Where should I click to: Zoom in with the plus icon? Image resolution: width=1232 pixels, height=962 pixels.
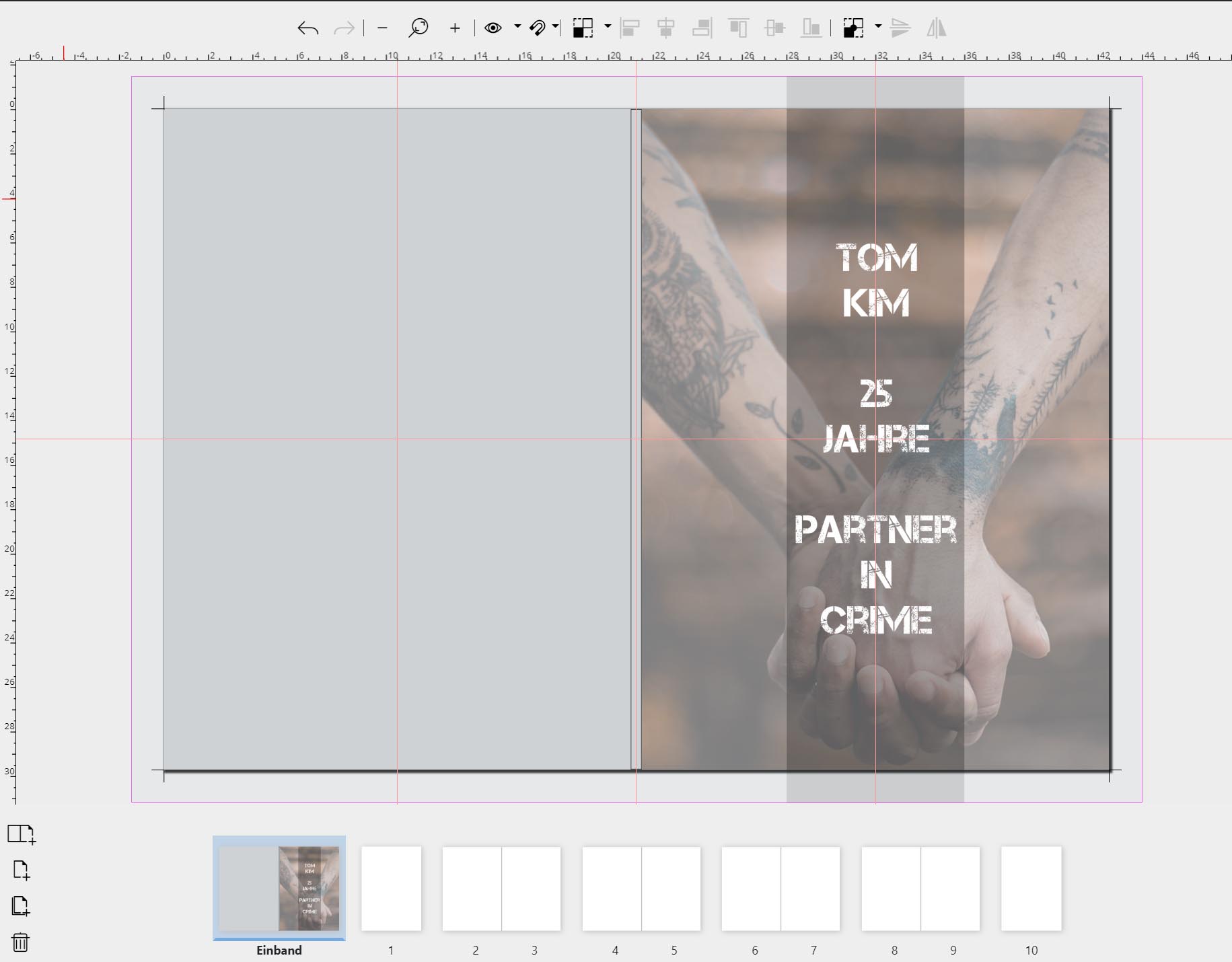pyautogui.click(x=455, y=28)
